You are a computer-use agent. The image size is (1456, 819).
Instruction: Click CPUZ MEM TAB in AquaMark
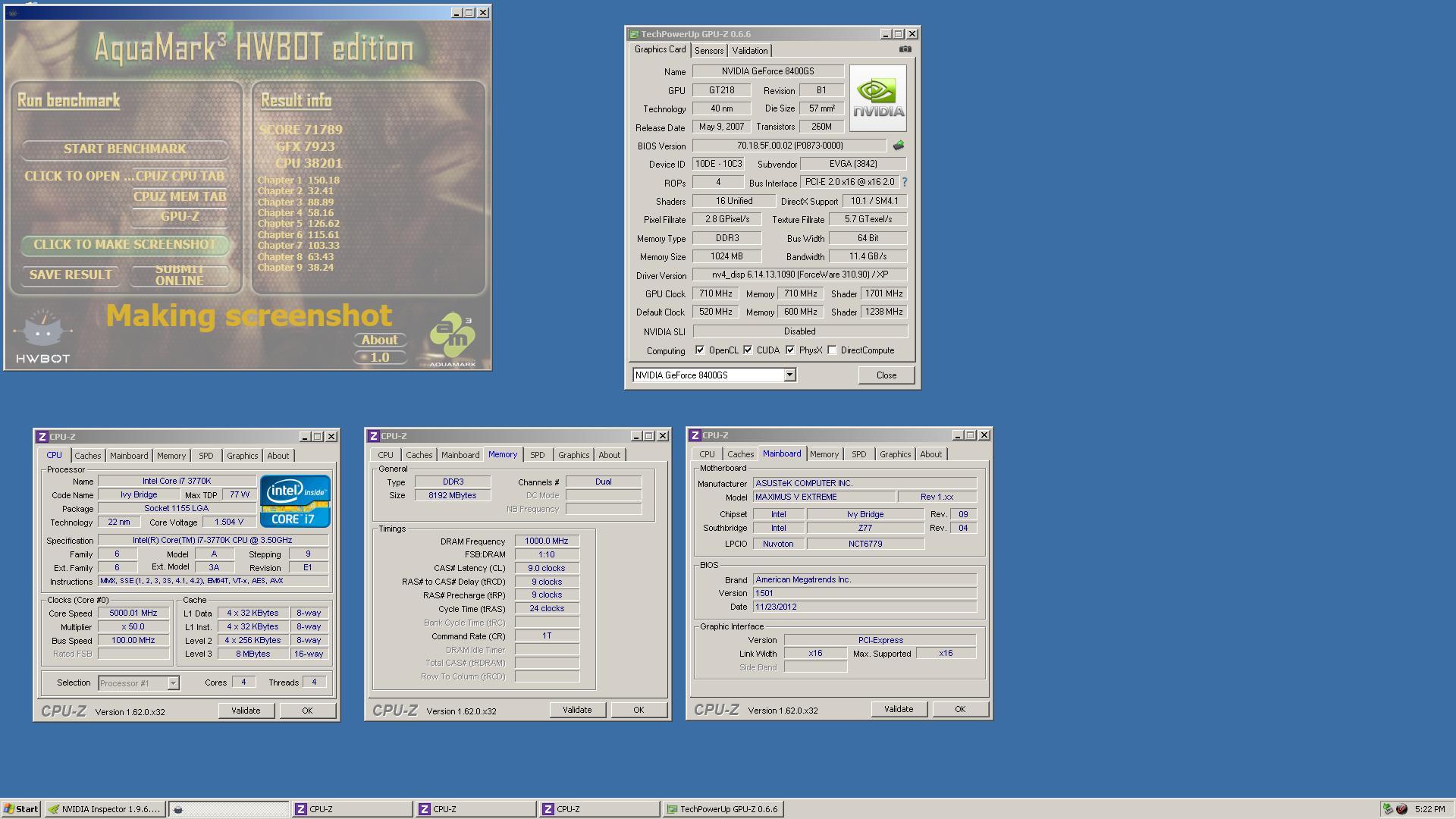click(x=180, y=197)
